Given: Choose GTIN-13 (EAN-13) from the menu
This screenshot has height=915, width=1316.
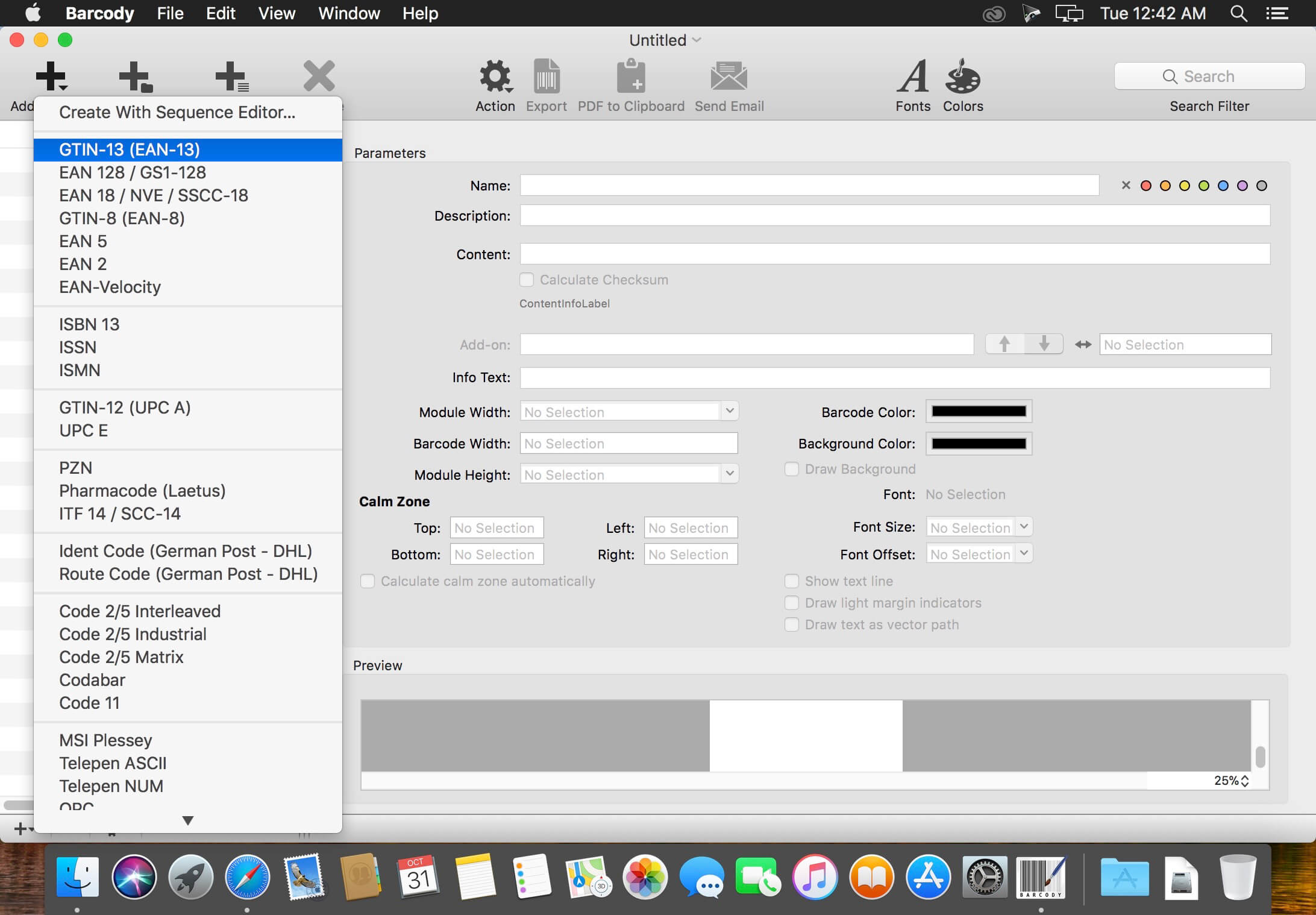Looking at the screenshot, I should pos(188,149).
